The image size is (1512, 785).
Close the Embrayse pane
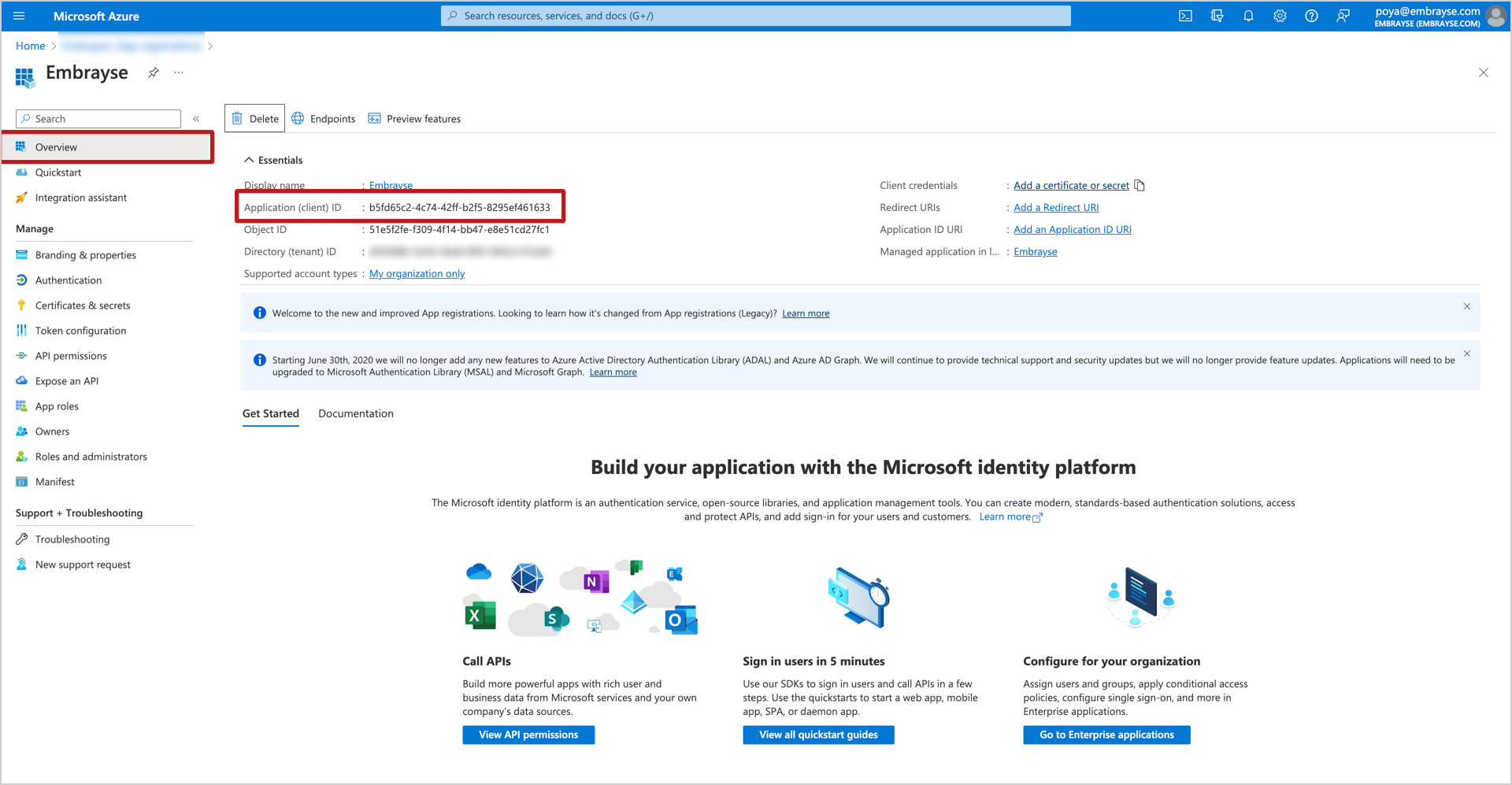[1484, 72]
